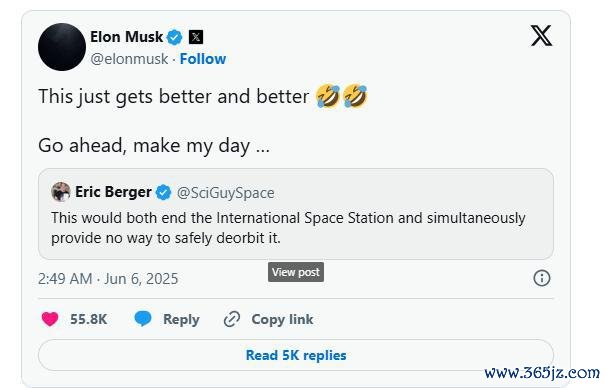Click the black X affiliation badge near name

[x=196, y=37]
